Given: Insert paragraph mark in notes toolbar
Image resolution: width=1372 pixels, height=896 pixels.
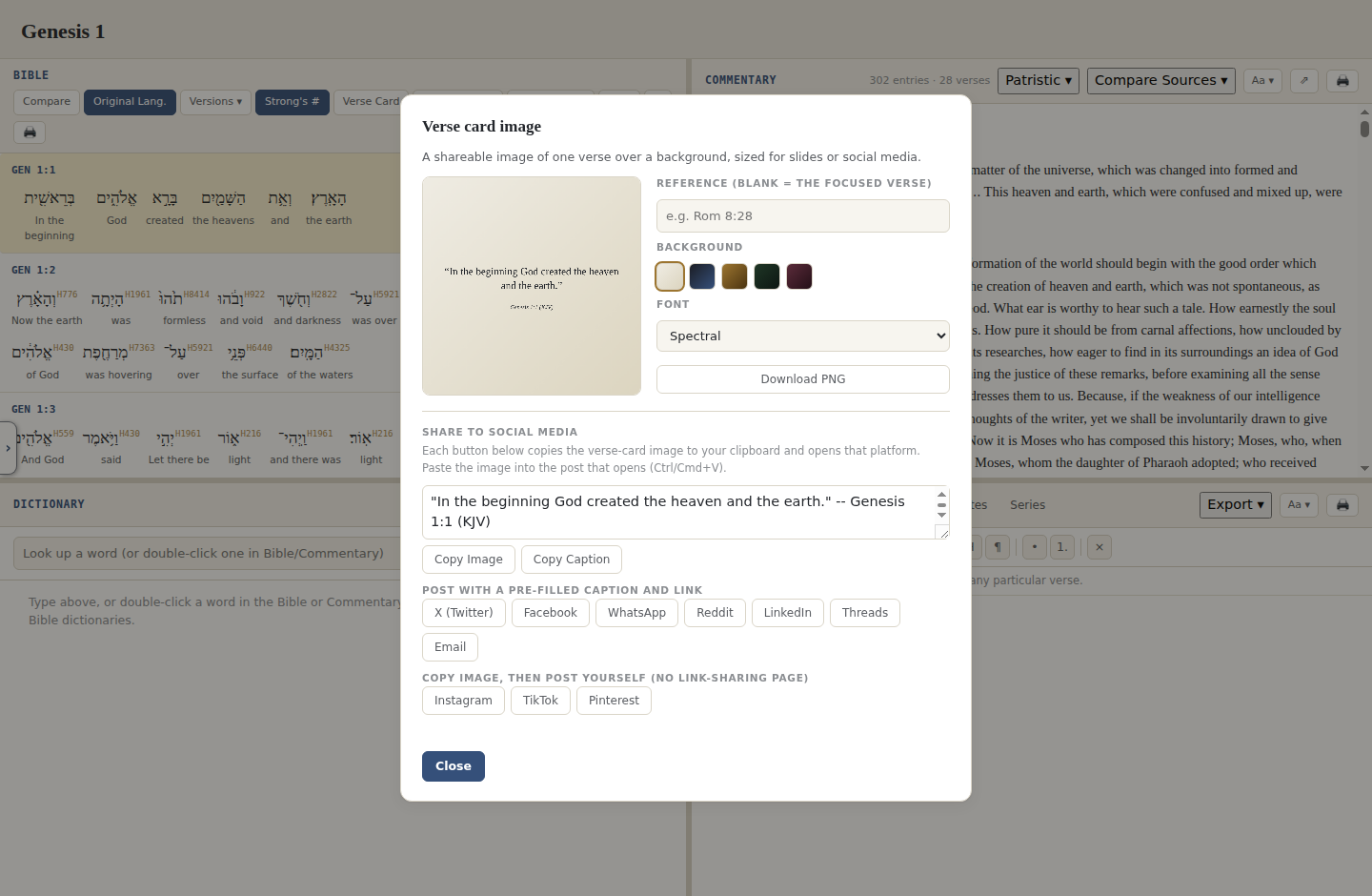Looking at the screenshot, I should pyautogui.click(x=998, y=547).
